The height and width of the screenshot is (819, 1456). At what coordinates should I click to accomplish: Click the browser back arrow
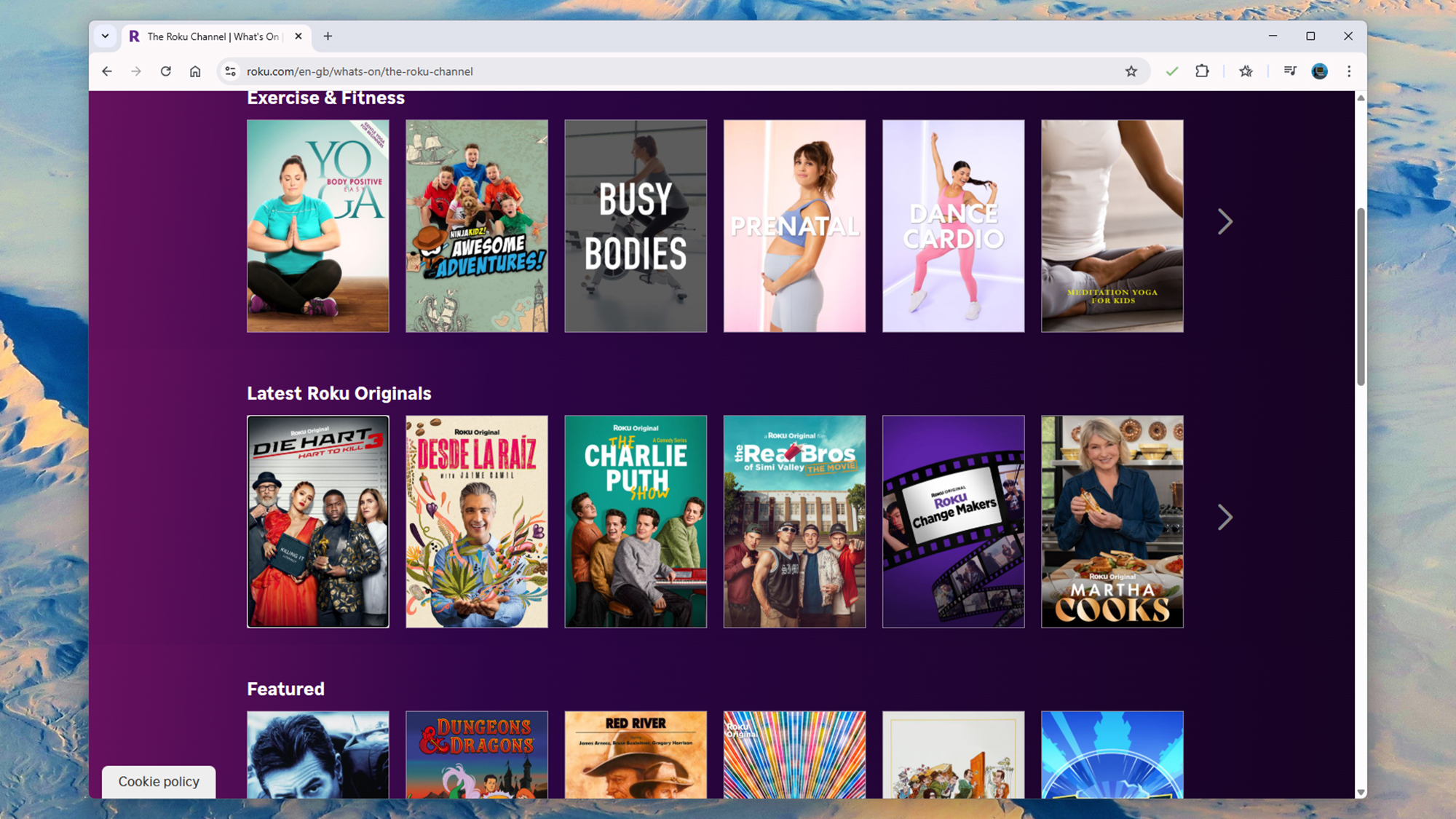pyautogui.click(x=107, y=71)
